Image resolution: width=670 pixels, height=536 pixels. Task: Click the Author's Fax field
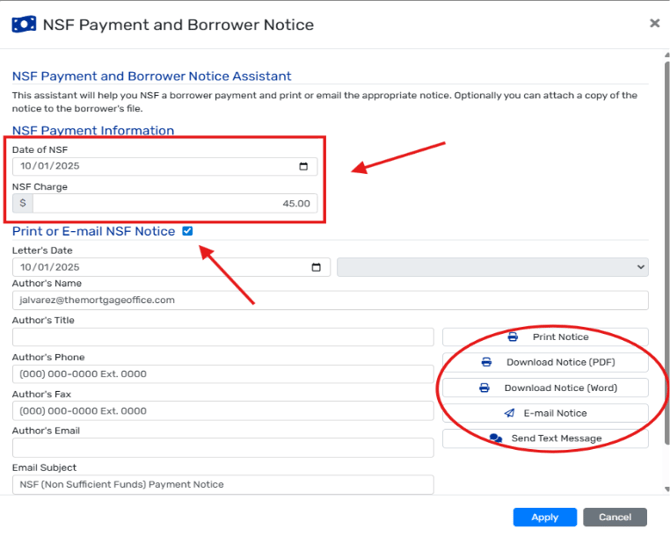coord(222,411)
